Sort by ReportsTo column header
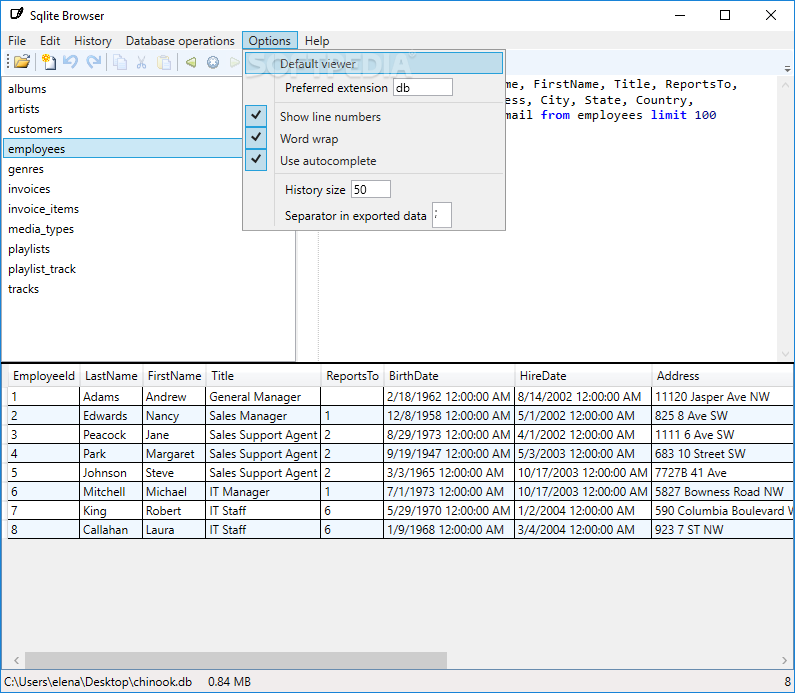795x693 pixels. pos(352,376)
